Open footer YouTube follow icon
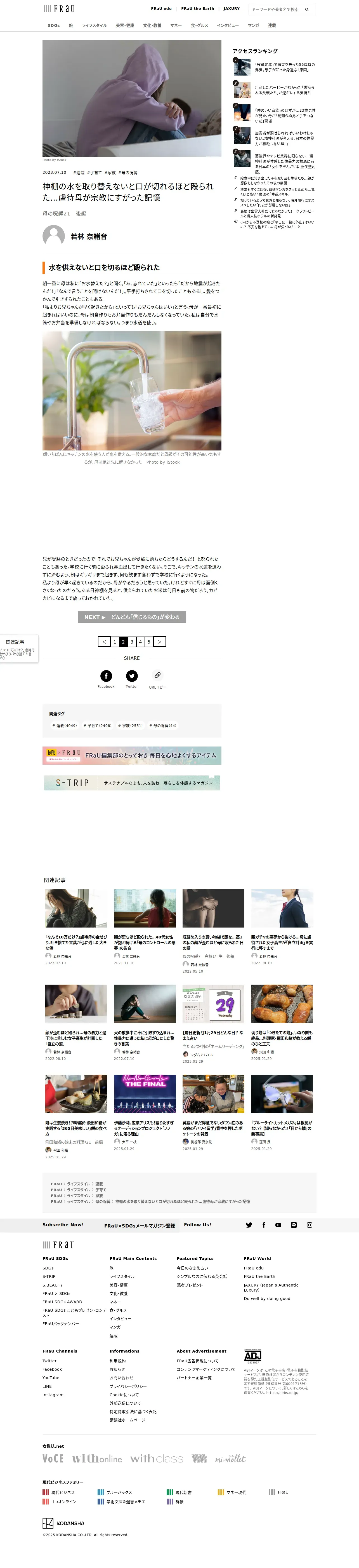 (x=278, y=1225)
